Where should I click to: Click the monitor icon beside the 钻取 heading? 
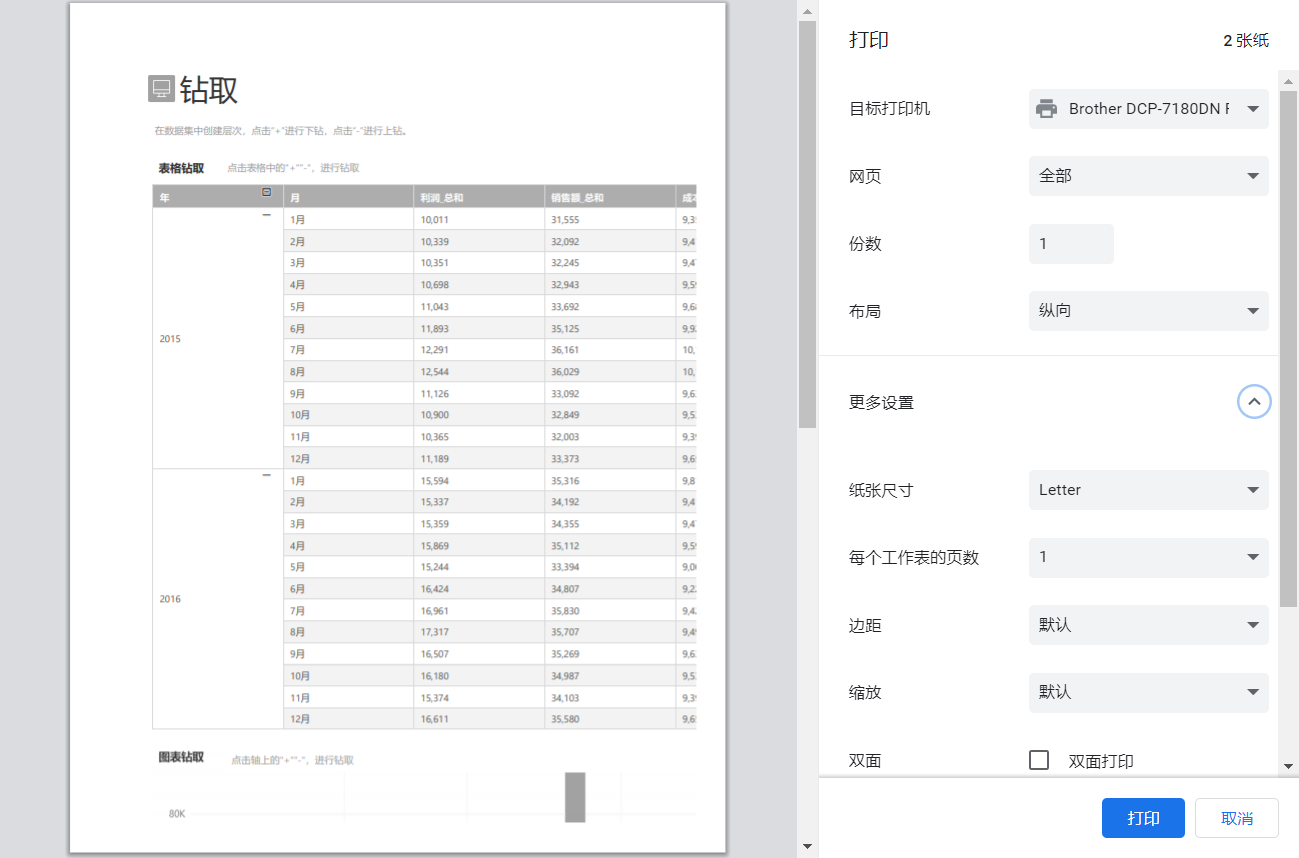pyautogui.click(x=160, y=89)
